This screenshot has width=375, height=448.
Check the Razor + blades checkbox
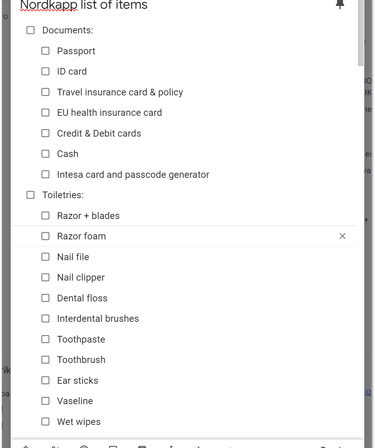[x=45, y=216]
